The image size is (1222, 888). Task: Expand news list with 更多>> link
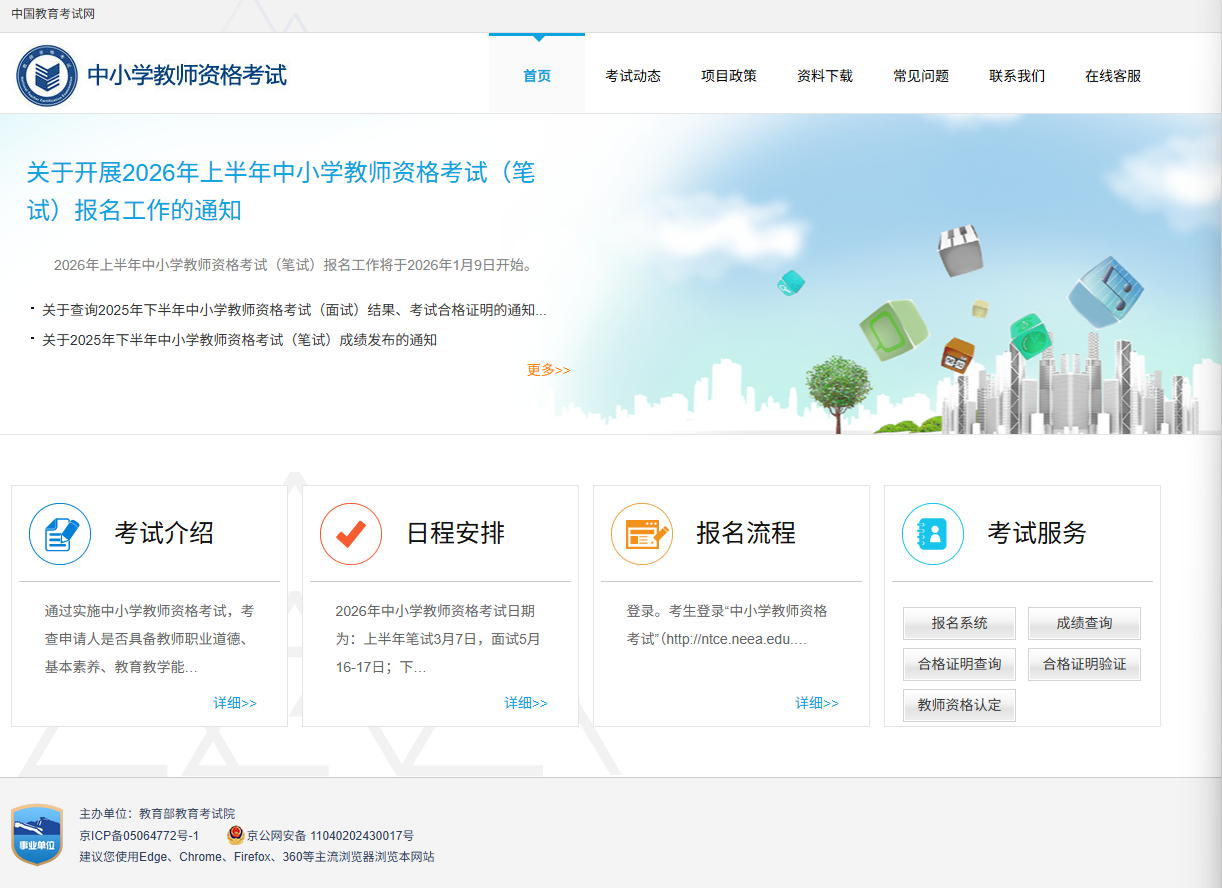(x=548, y=370)
